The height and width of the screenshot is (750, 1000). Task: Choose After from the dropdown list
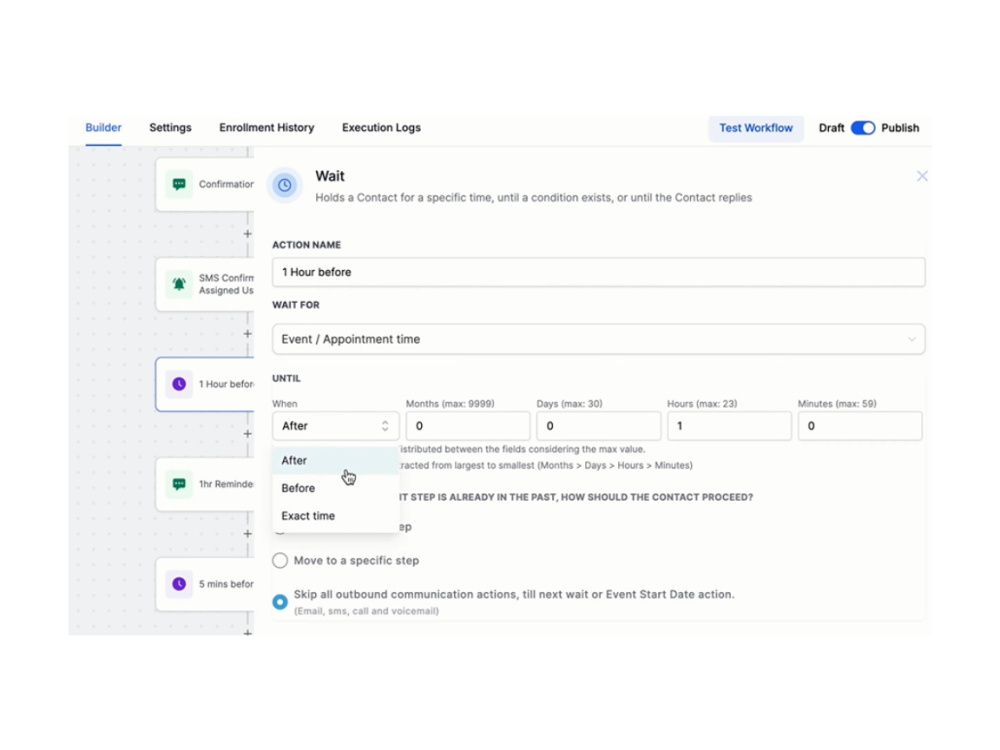coord(335,460)
